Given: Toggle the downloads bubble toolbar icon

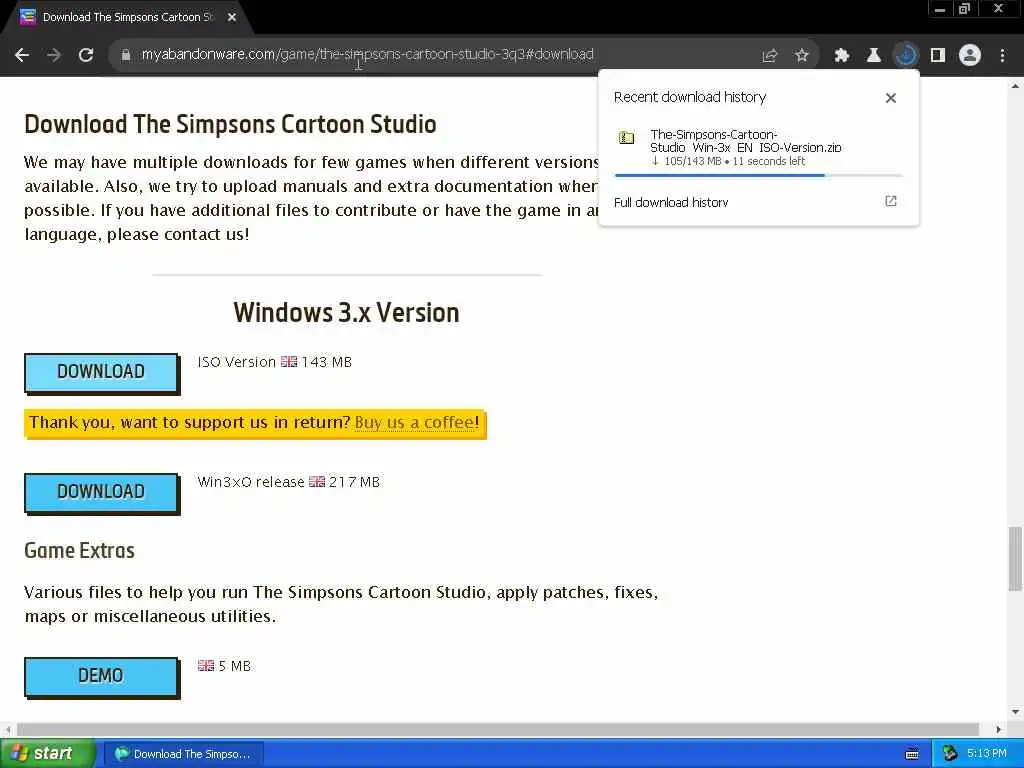Looking at the screenshot, I should coord(906,56).
